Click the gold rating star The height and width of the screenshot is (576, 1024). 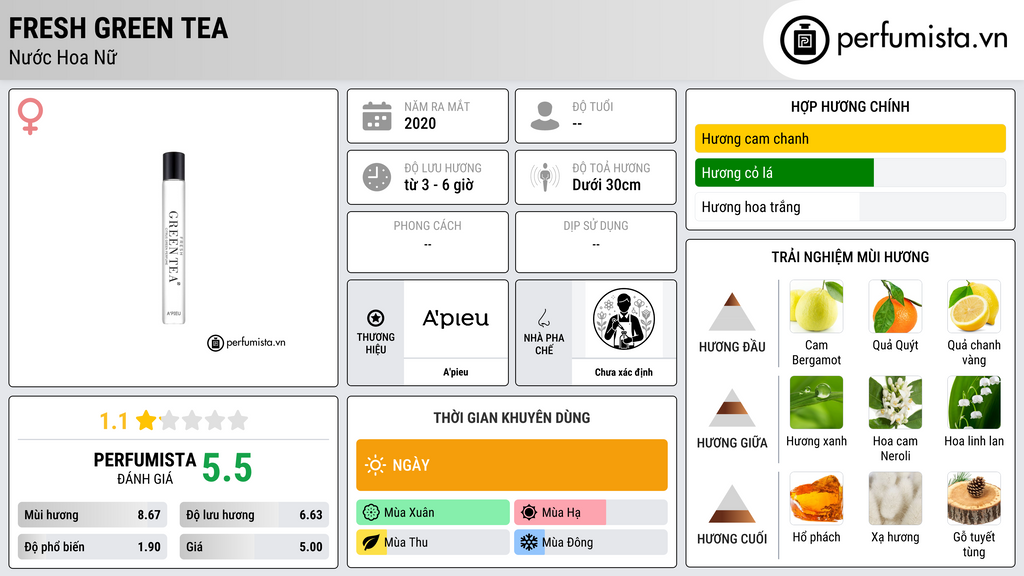pos(146,420)
